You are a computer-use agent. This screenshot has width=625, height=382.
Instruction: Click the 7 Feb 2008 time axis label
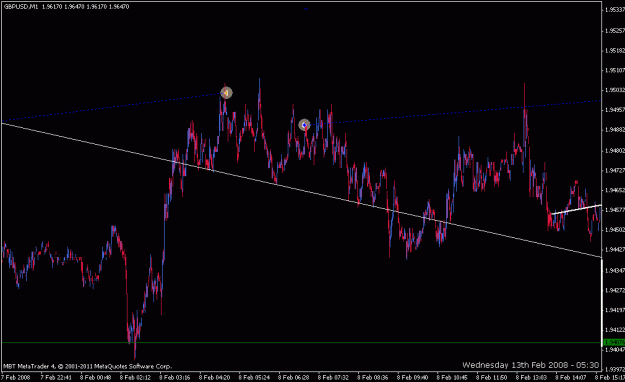point(16,377)
